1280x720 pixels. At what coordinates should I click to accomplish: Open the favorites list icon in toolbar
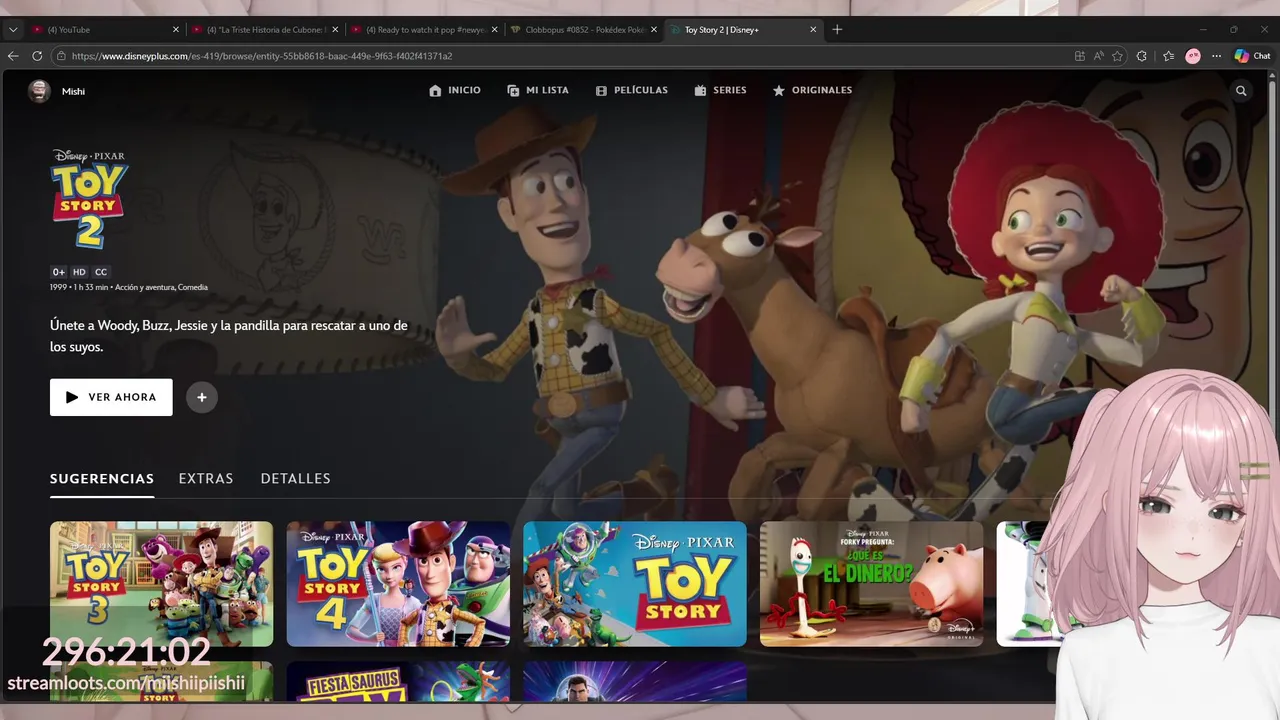tap(1168, 56)
